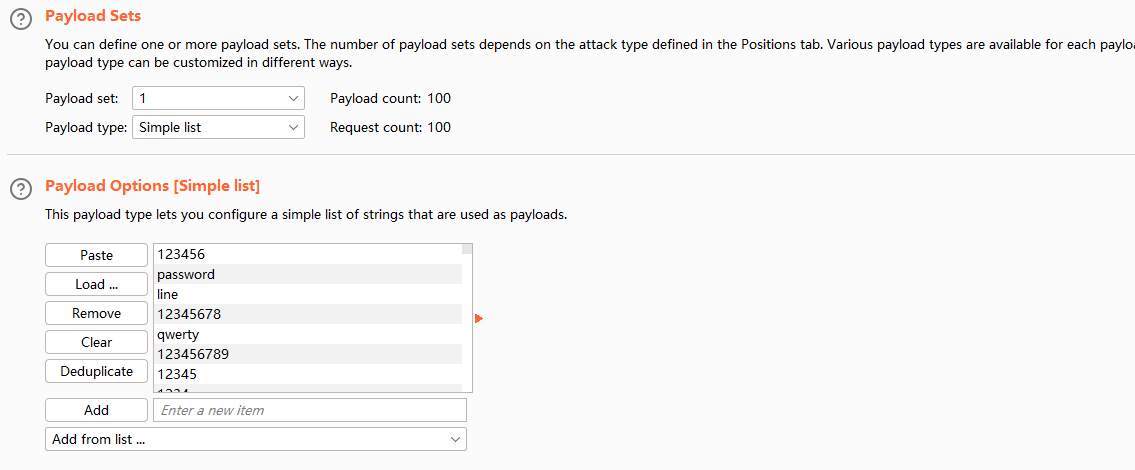Click the Payload Options help icon
Screen dimensions: 1135x470
coord(19,187)
